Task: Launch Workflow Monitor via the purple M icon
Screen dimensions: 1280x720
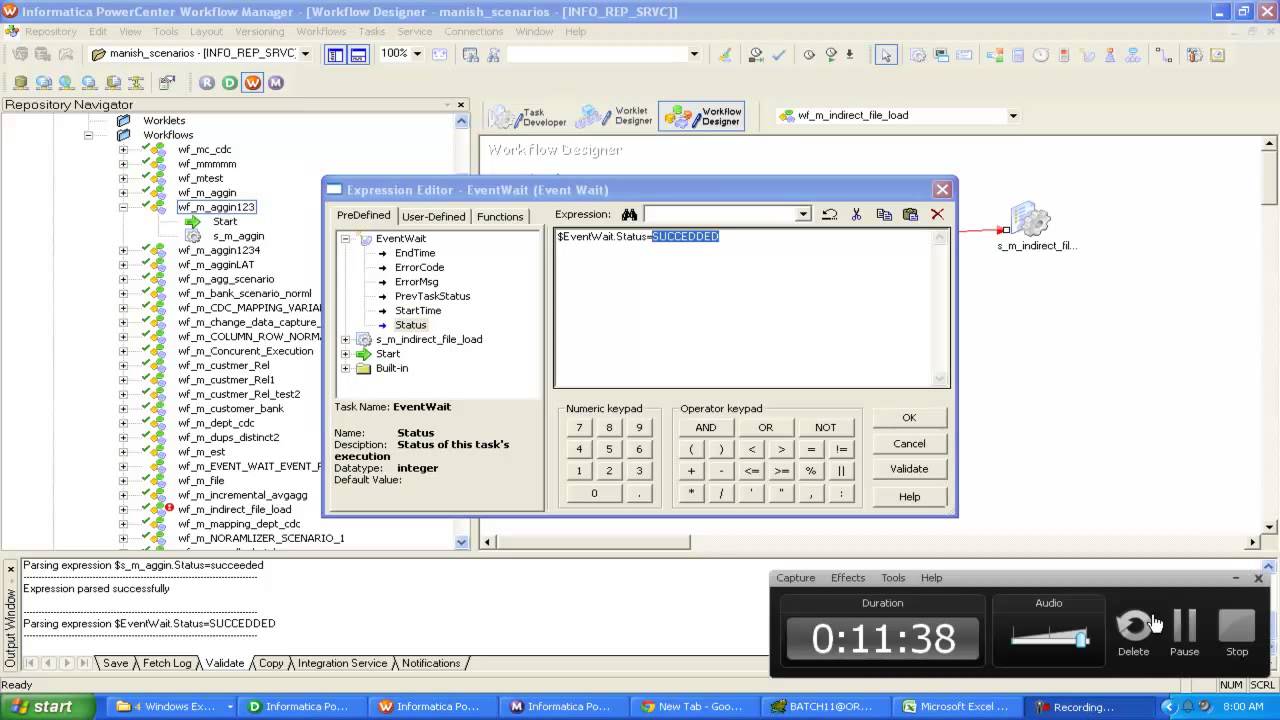Action: [x=276, y=83]
